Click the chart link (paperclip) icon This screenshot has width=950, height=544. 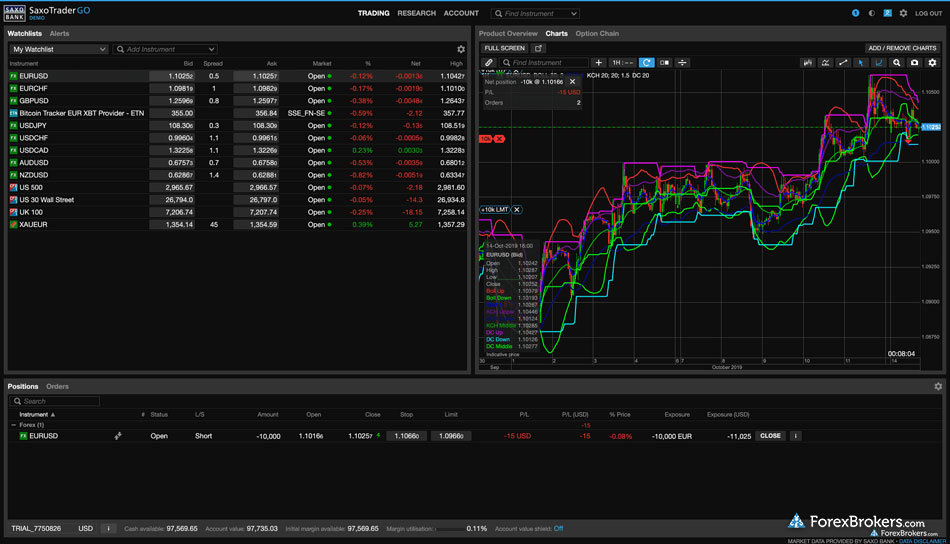[489, 62]
